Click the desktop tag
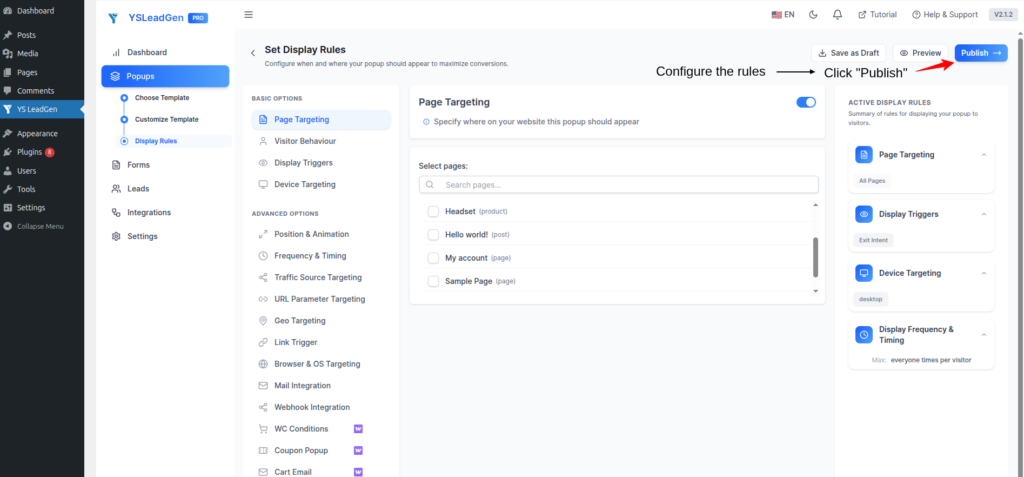Image resolution: width=1024 pixels, height=477 pixels. [871, 299]
